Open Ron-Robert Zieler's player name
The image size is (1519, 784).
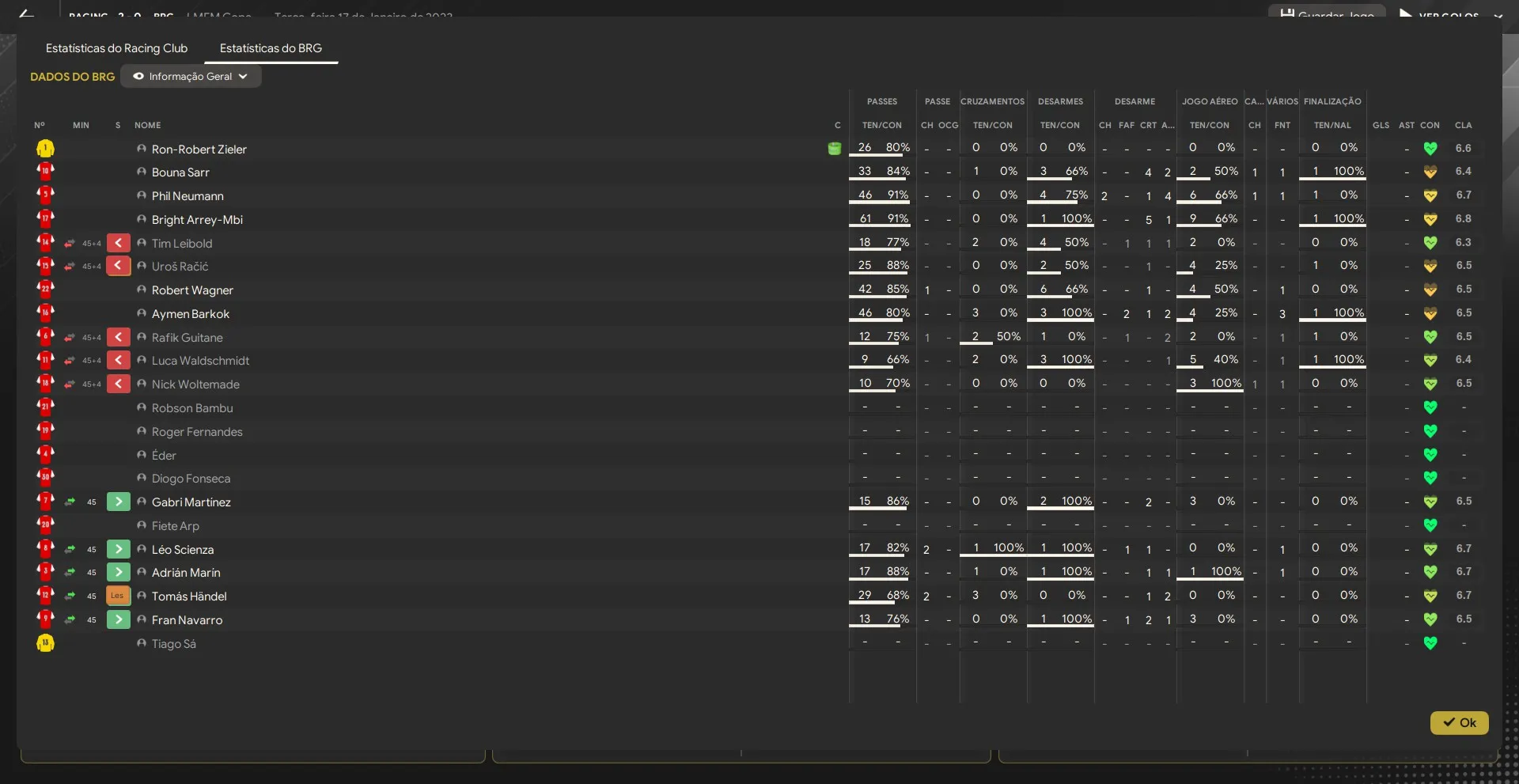coord(199,149)
